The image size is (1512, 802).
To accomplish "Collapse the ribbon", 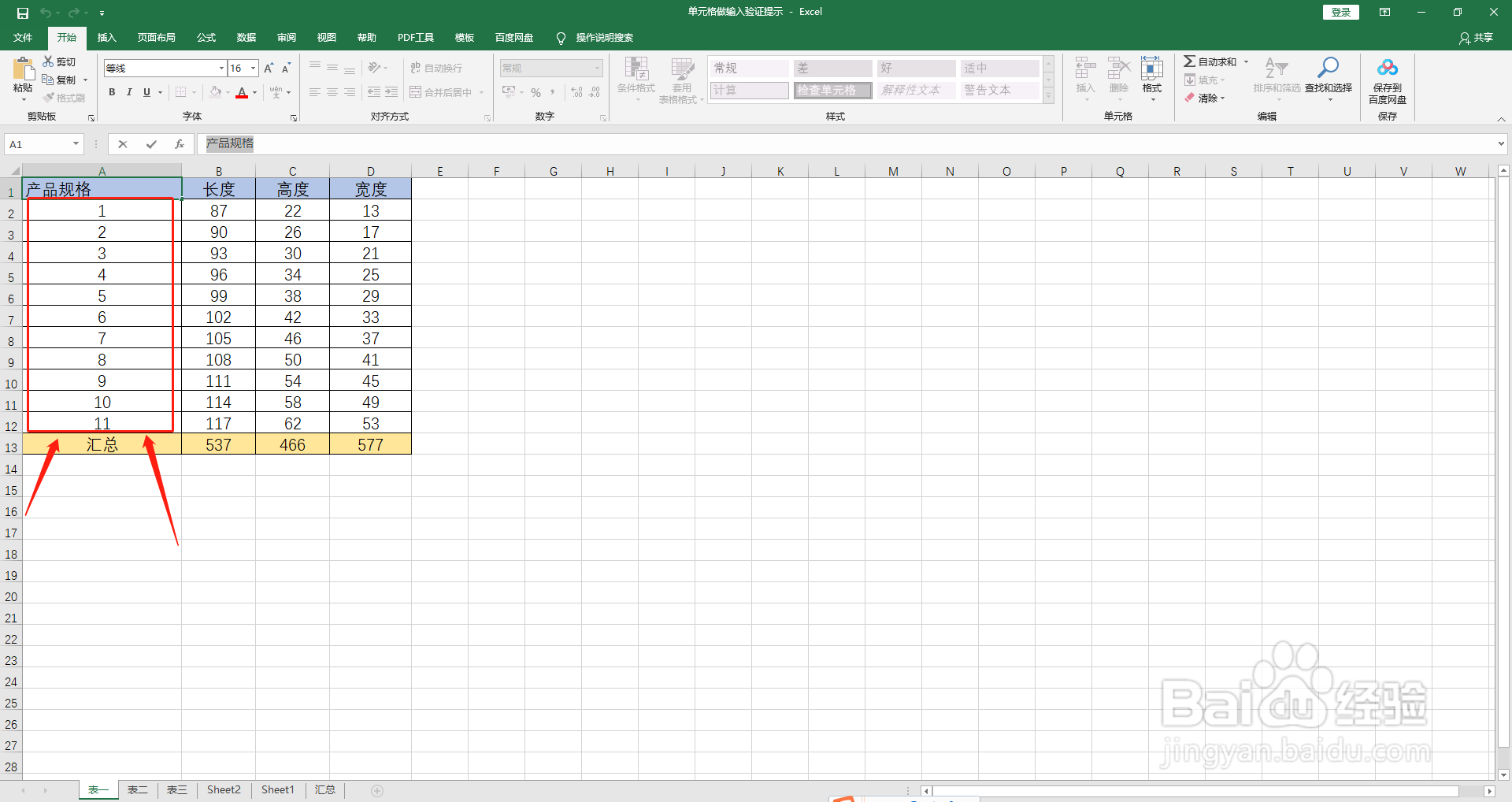I will (x=1501, y=119).
